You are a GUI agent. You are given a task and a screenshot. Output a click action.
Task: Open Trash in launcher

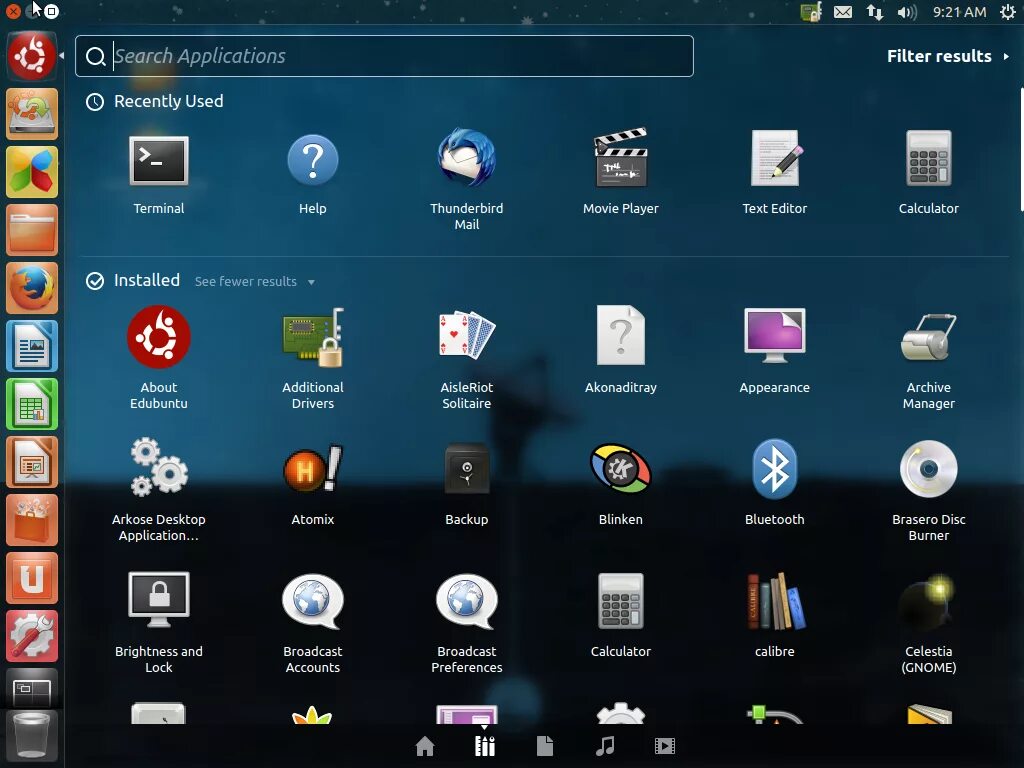click(32, 737)
